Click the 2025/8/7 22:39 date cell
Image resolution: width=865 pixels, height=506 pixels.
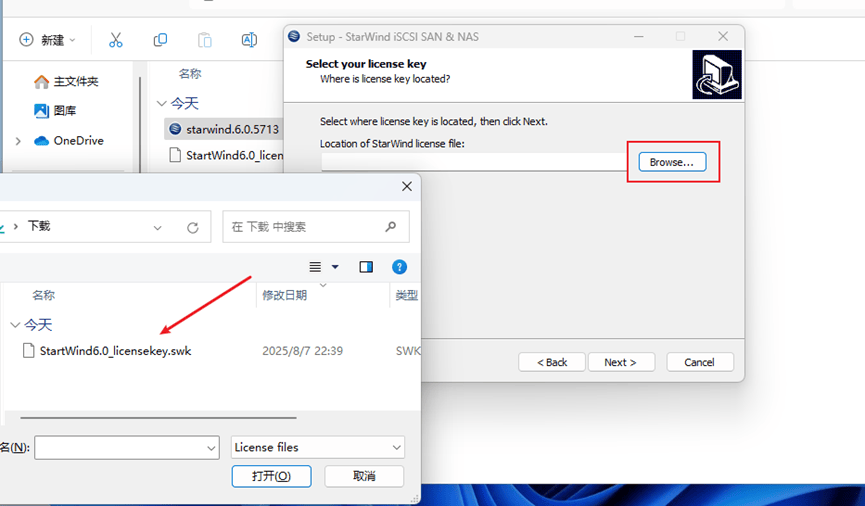click(x=302, y=351)
